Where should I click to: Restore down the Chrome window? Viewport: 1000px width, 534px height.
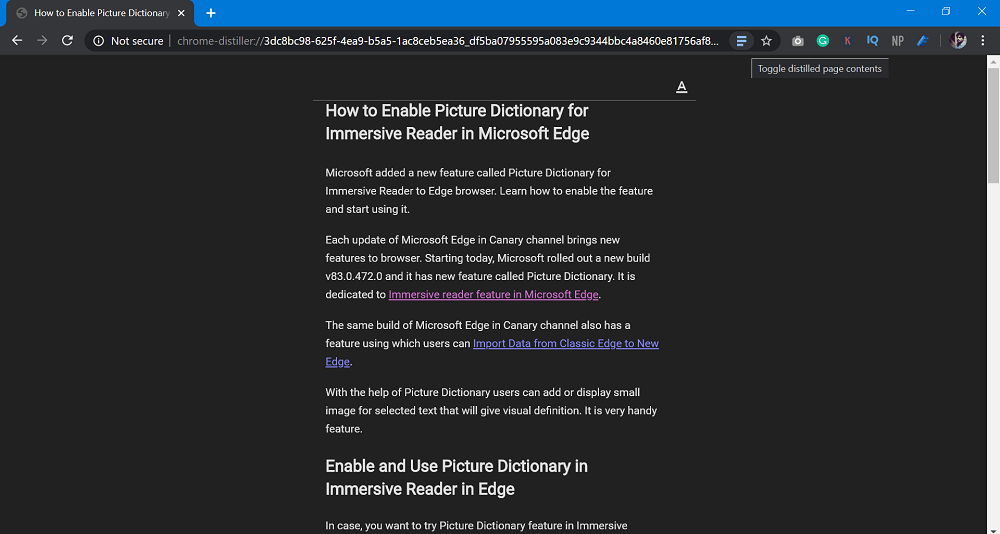(x=946, y=11)
